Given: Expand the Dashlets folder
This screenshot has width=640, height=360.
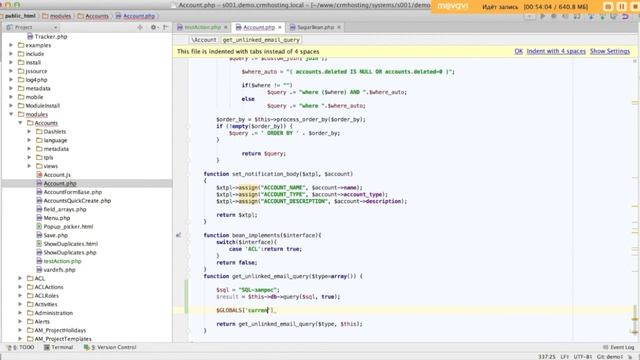Looking at the screenshot, I should (29, 131).
